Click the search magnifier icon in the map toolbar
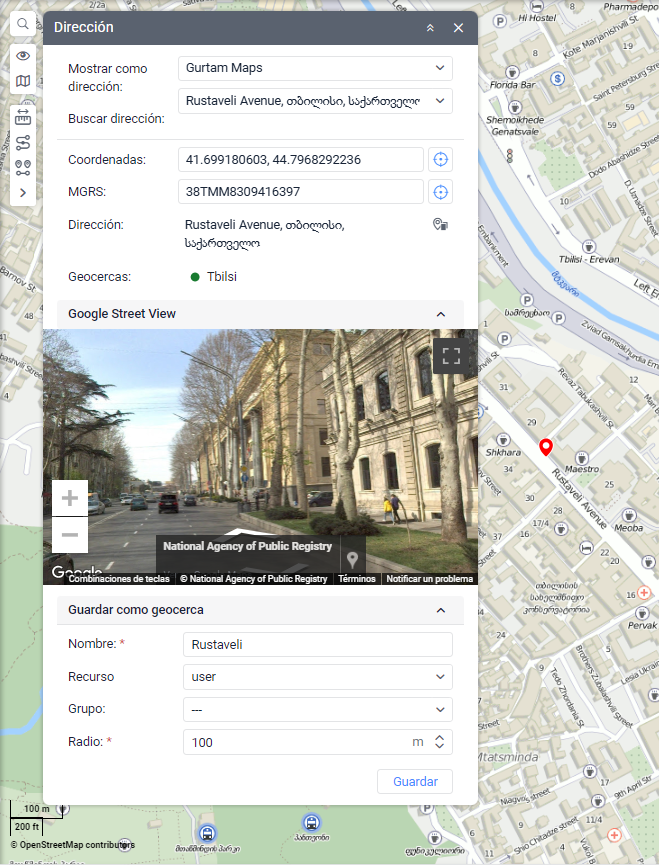The height and width of the screenshot is (865, 659). click(x=22, y=24)
